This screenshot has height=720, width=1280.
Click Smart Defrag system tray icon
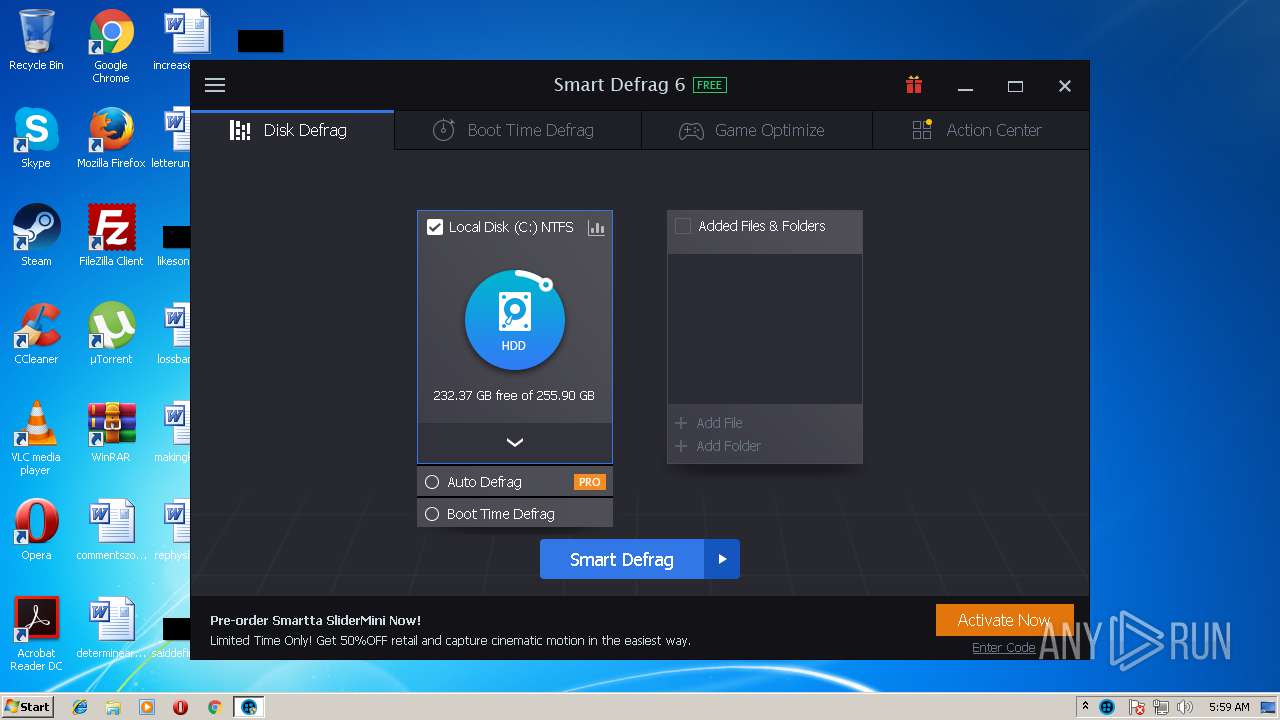coord(1107,707)
